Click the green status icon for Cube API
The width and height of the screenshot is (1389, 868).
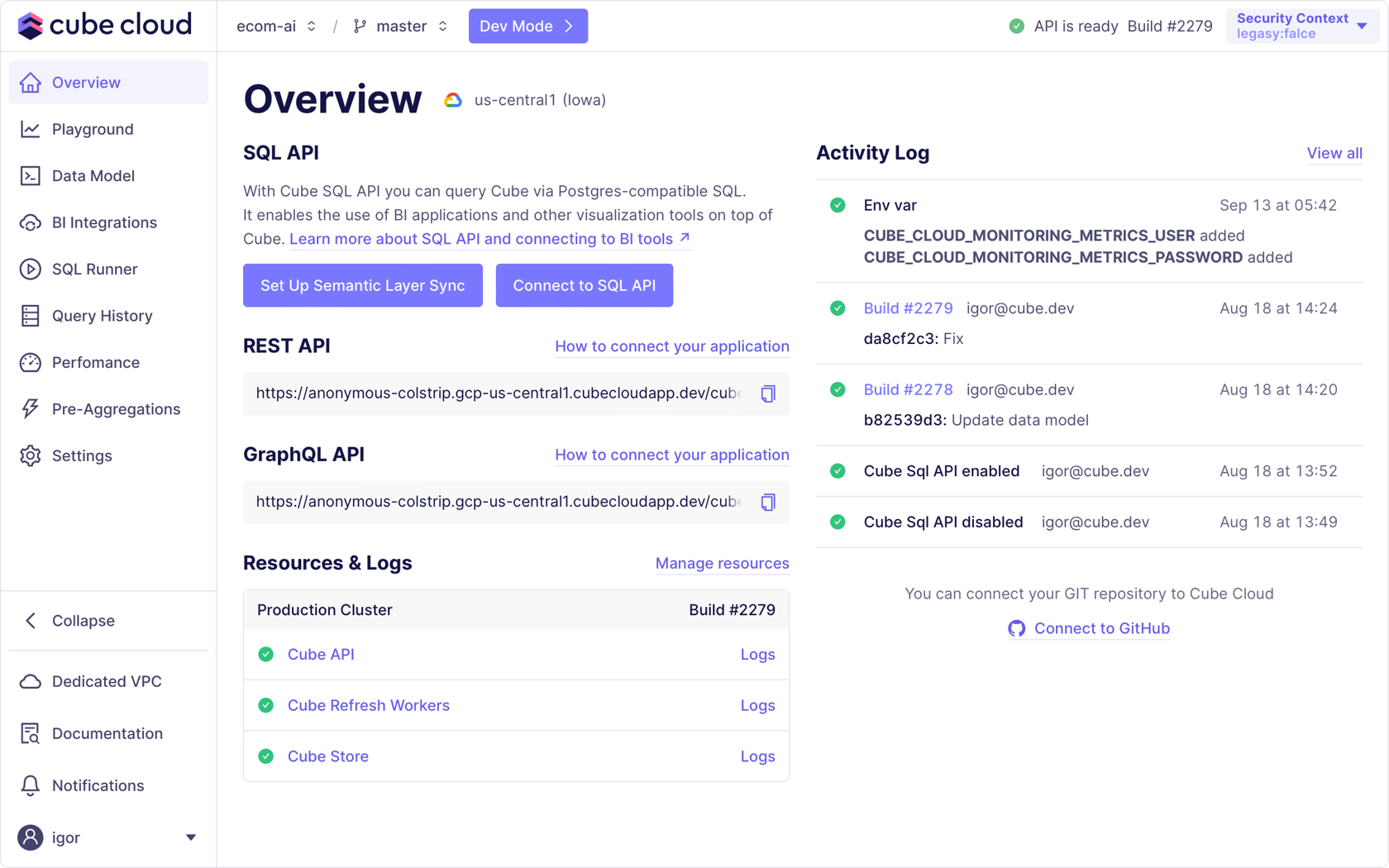click(x=266, y=655)
